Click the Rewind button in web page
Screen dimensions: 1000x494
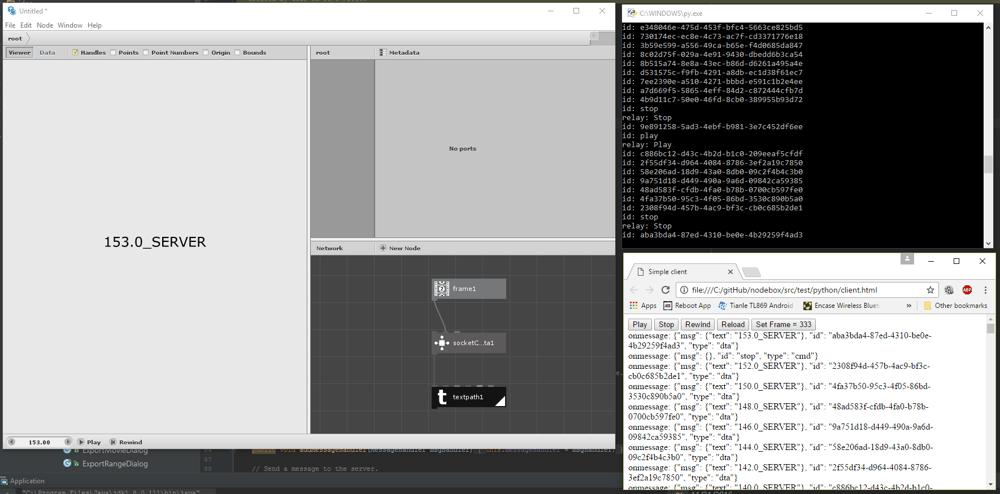[698, 324]
